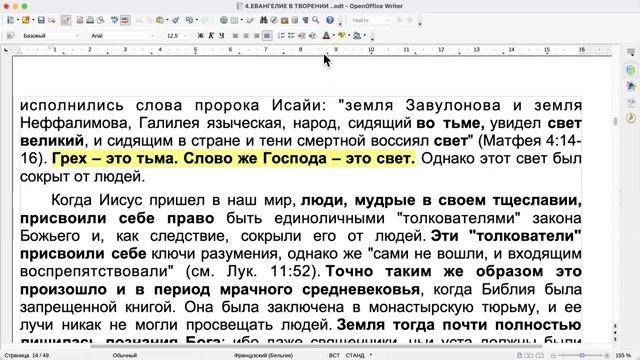Screen dimensions: 640x360
Task: Click Find Next down arrow in search toolbar
Action: pos(399,20)
